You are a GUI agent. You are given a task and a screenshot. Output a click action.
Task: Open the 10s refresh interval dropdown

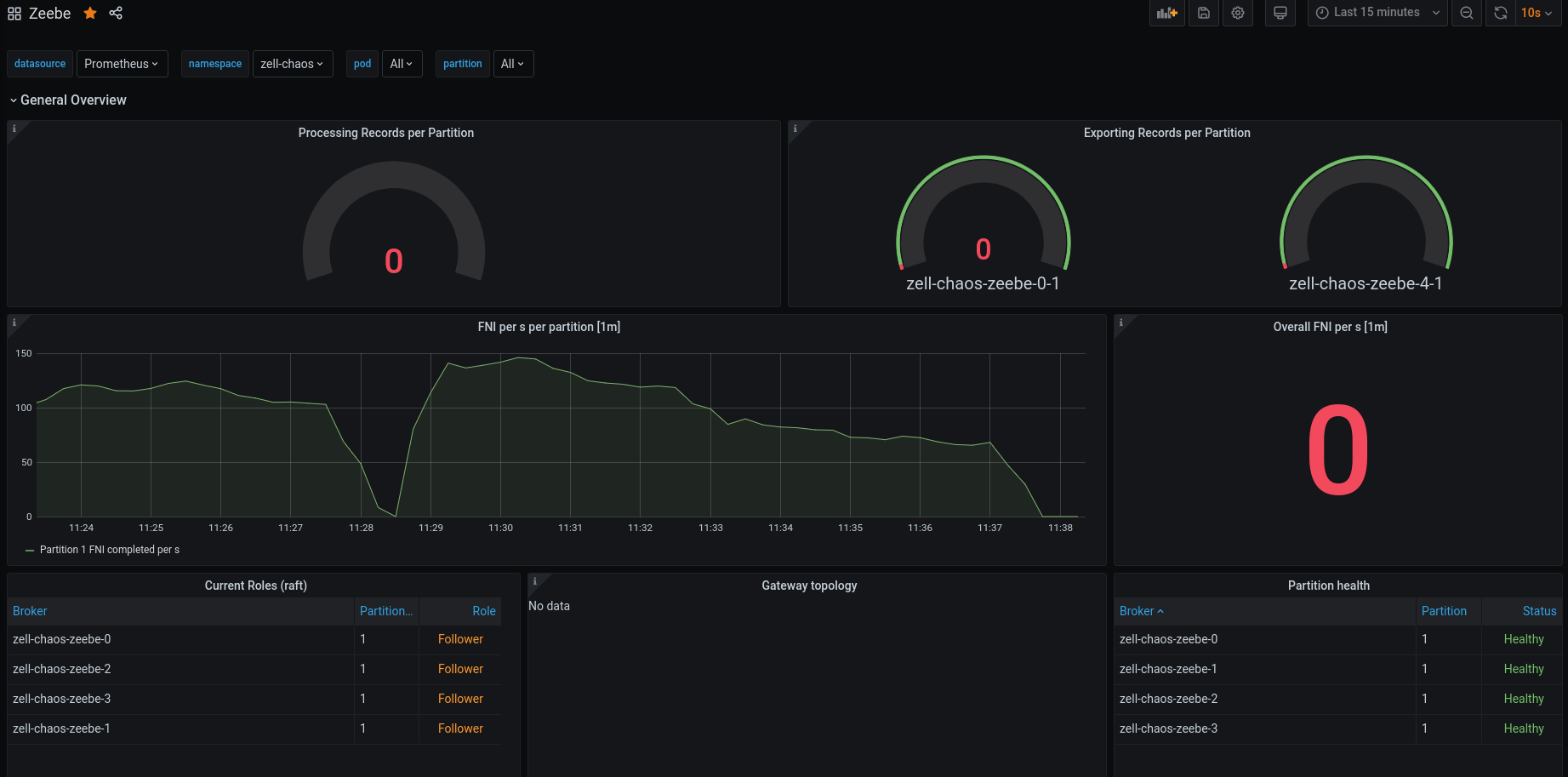tap(1538, 13)
